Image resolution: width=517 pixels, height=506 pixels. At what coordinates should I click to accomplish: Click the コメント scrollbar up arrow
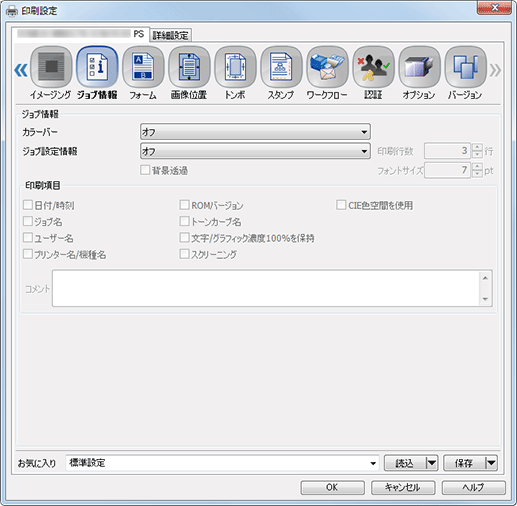coord(485,278)
